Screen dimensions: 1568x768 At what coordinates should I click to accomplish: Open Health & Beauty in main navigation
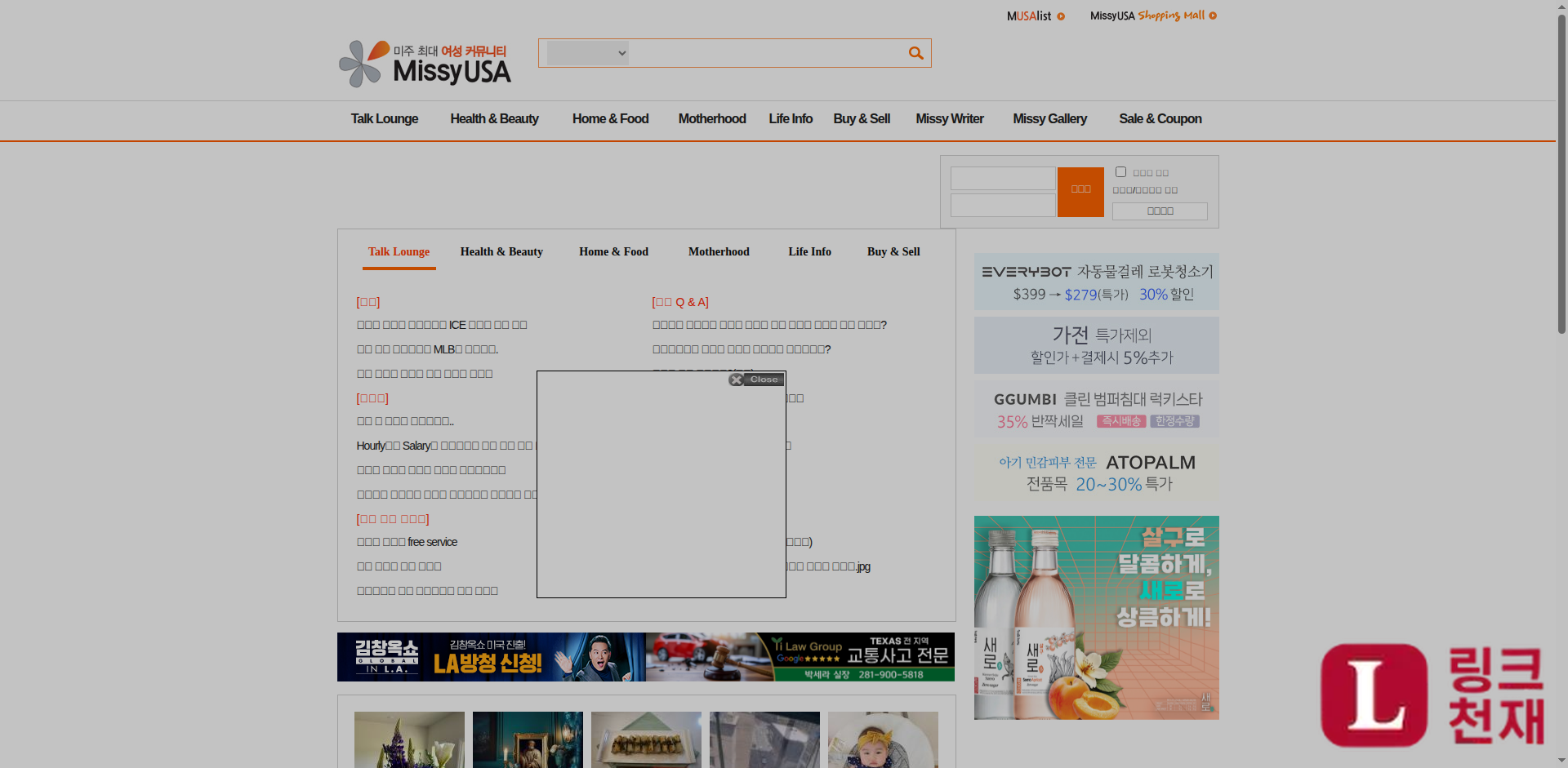pos(494,119)
